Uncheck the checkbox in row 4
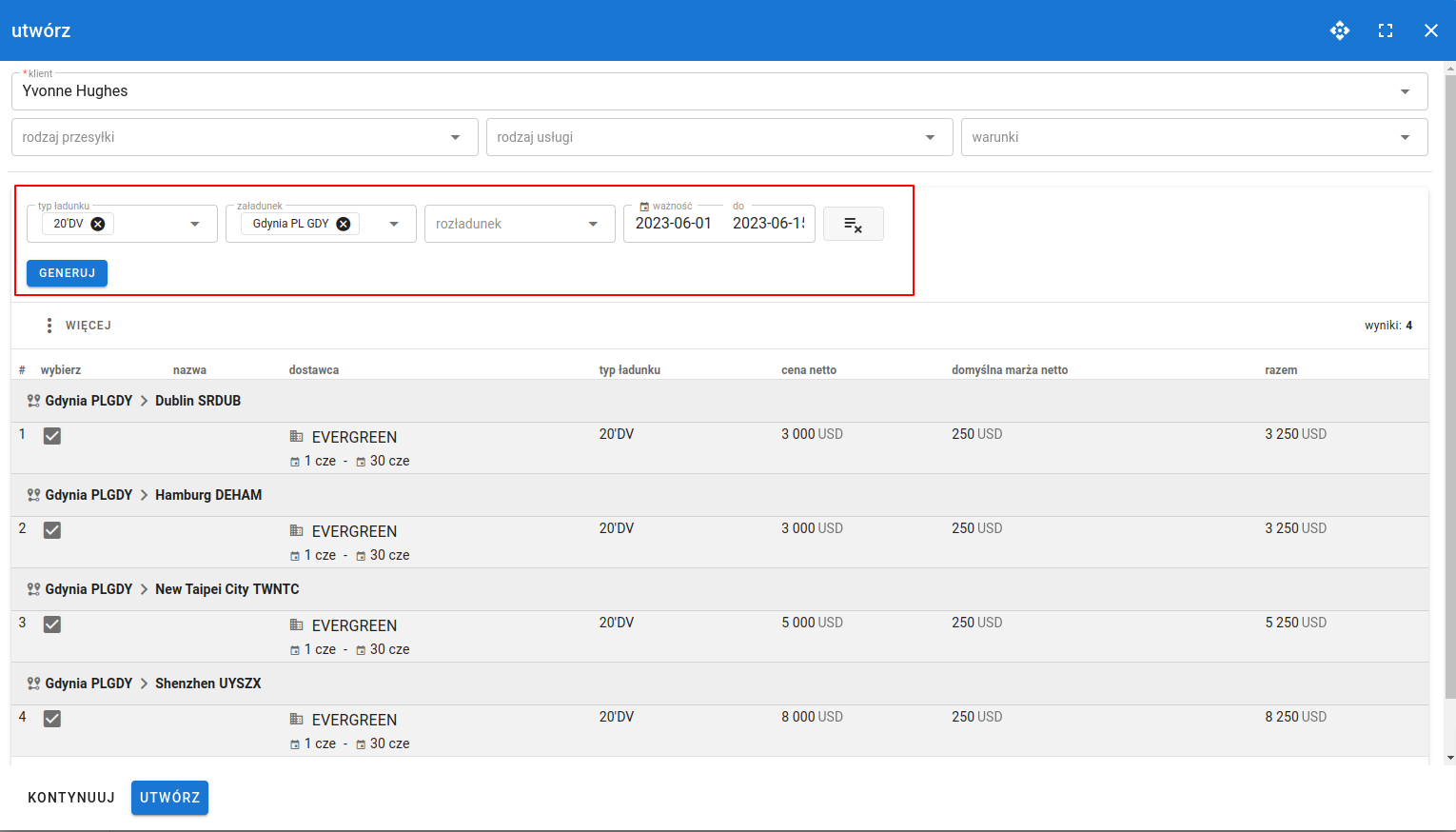The width and height of the screenshot is (1456, 832). click(x=52, y=719)
